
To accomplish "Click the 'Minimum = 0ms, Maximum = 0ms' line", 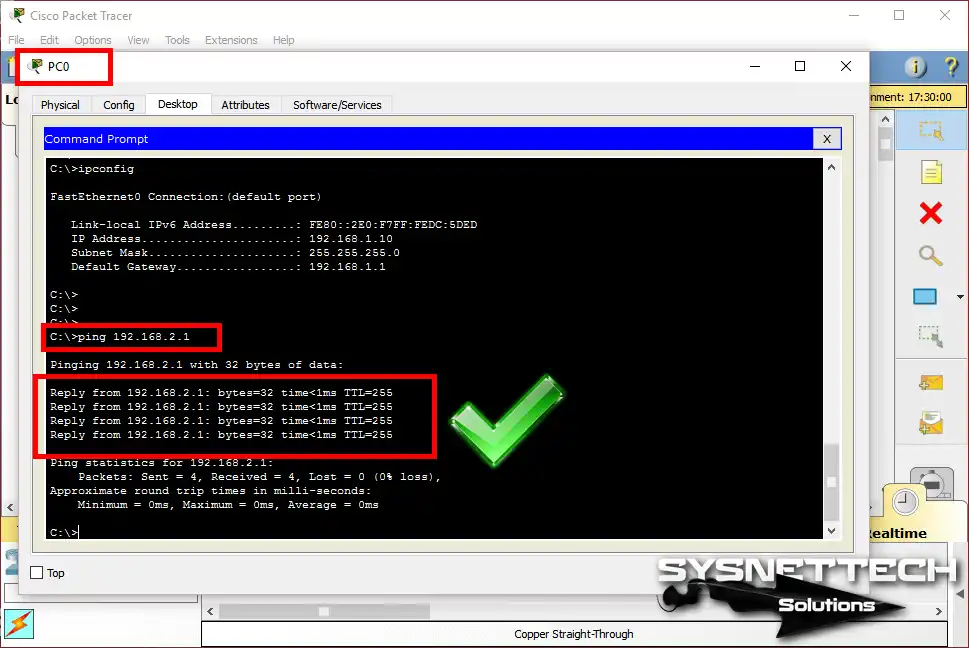I will pyautogui.click(x=228, y=505).
